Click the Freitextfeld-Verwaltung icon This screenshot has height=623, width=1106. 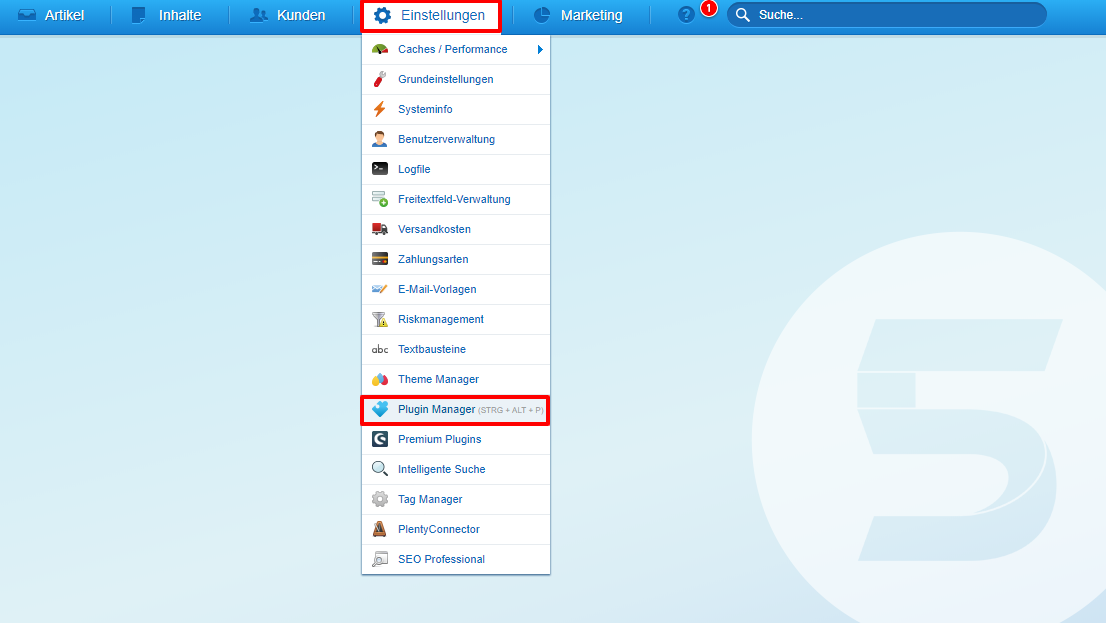click(x=379, y=199)
